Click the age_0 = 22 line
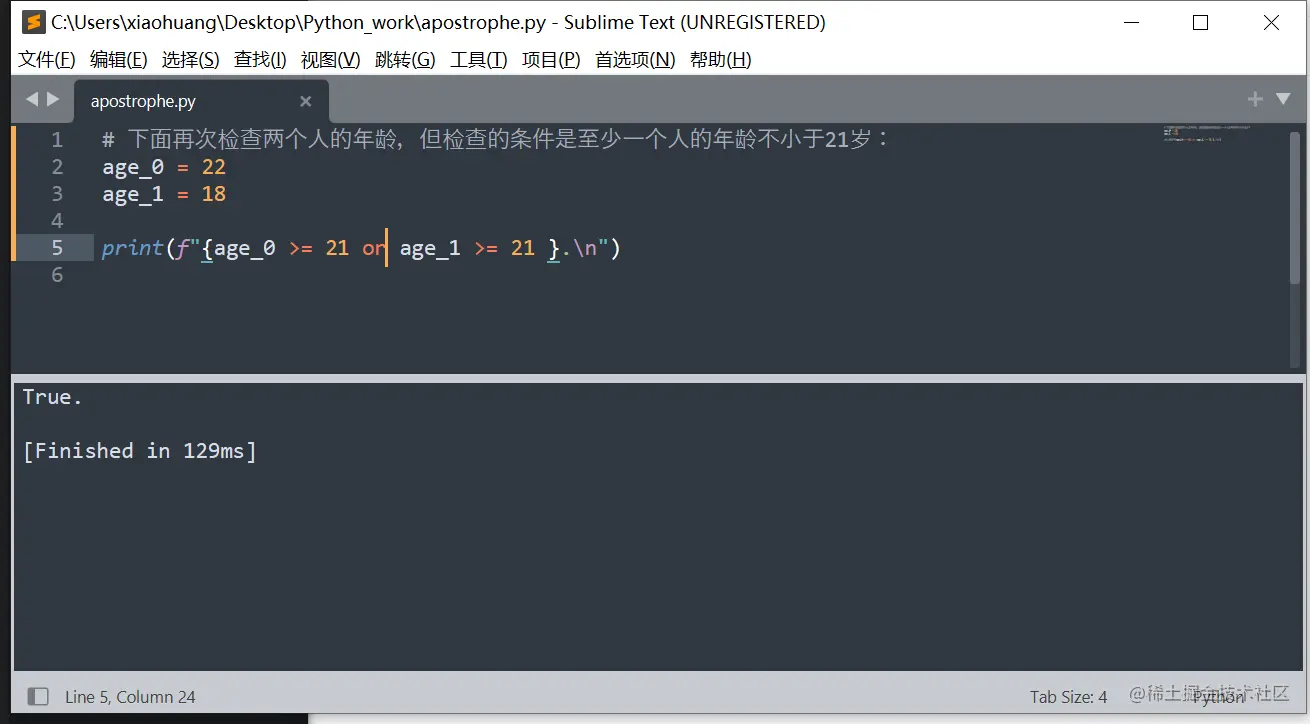 click(164, 167)
